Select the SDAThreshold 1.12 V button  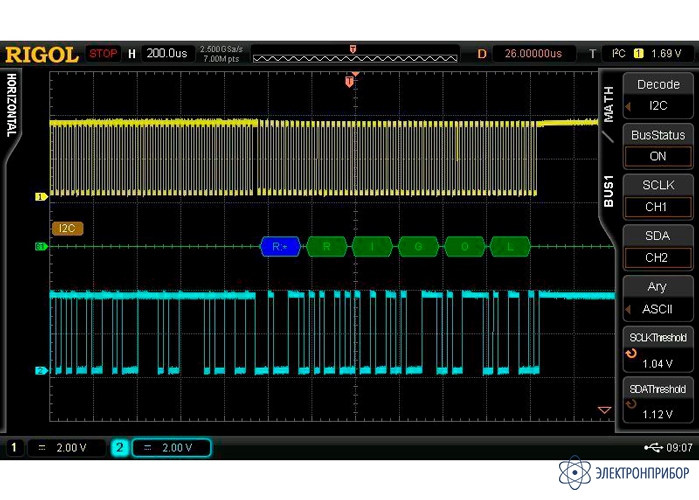click(x=658, y=400)
